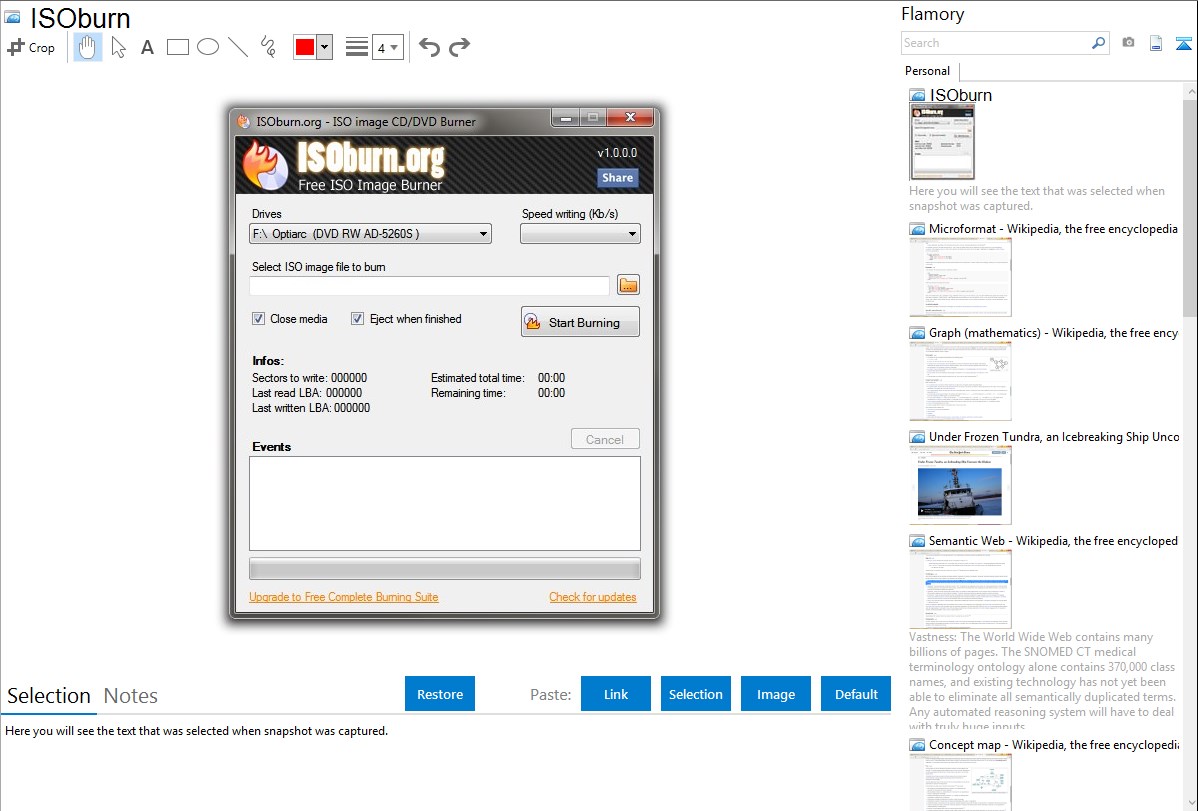Toggle the Eject when finished checkbox
The width and height of the screenshot is (1198, 811).
coord(357,319)
